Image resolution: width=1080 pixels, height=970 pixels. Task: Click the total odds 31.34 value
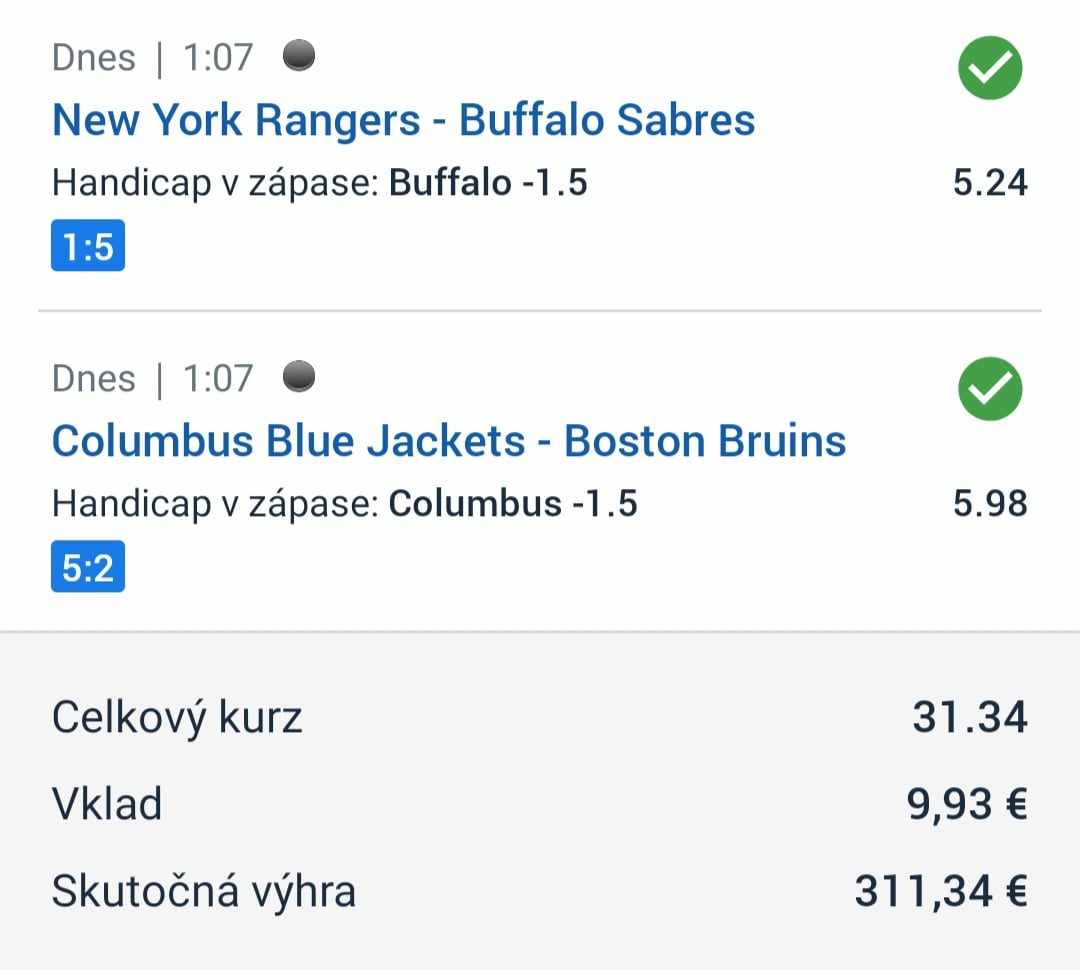pyautogui.click(x=970, y=716)
